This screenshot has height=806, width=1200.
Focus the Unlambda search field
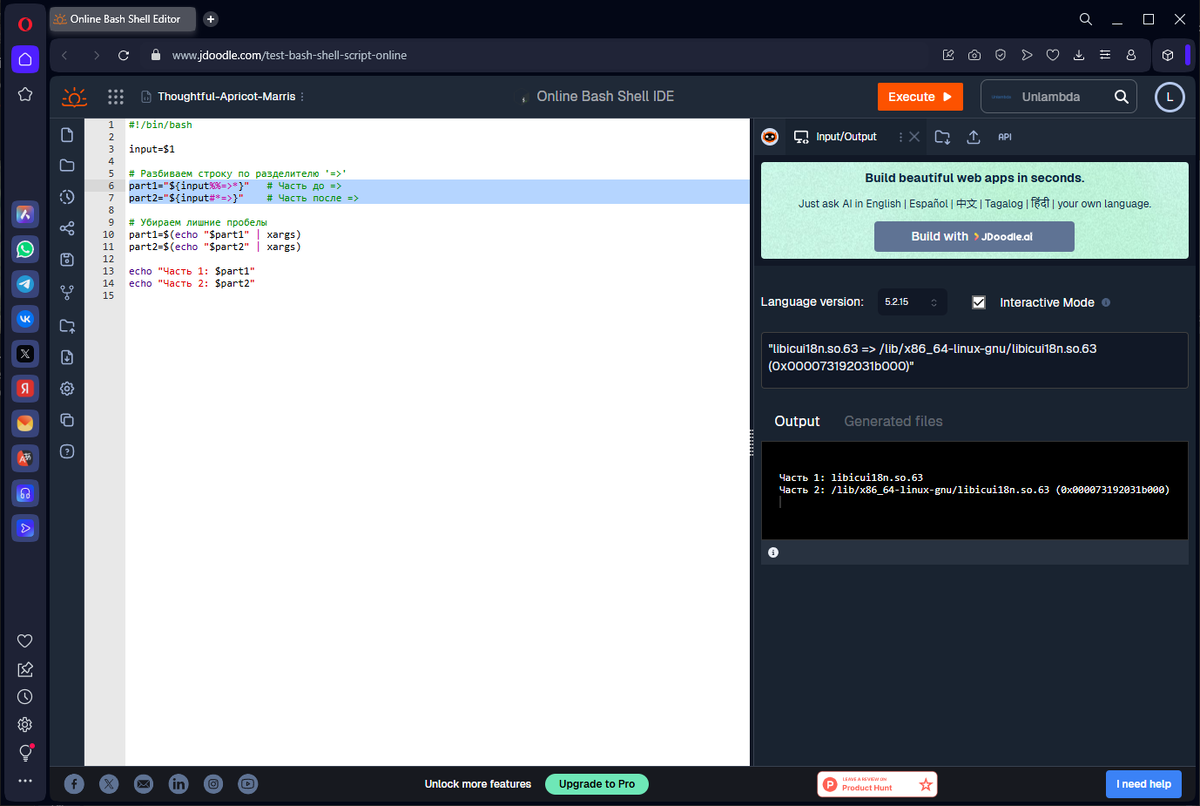pyautogui.click(x=1050, y=97)
